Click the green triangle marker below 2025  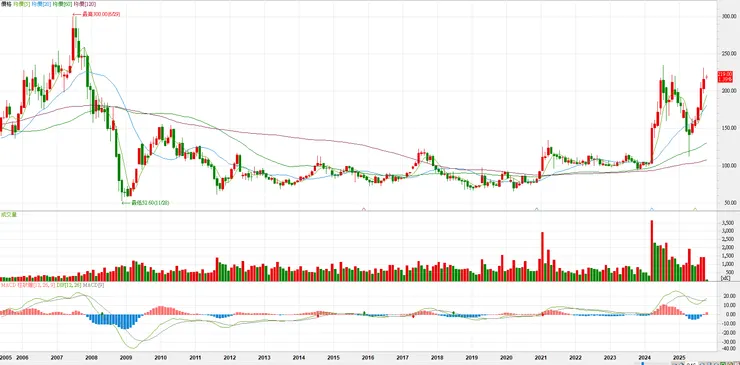pyautogui.click(x=695, y=209)
